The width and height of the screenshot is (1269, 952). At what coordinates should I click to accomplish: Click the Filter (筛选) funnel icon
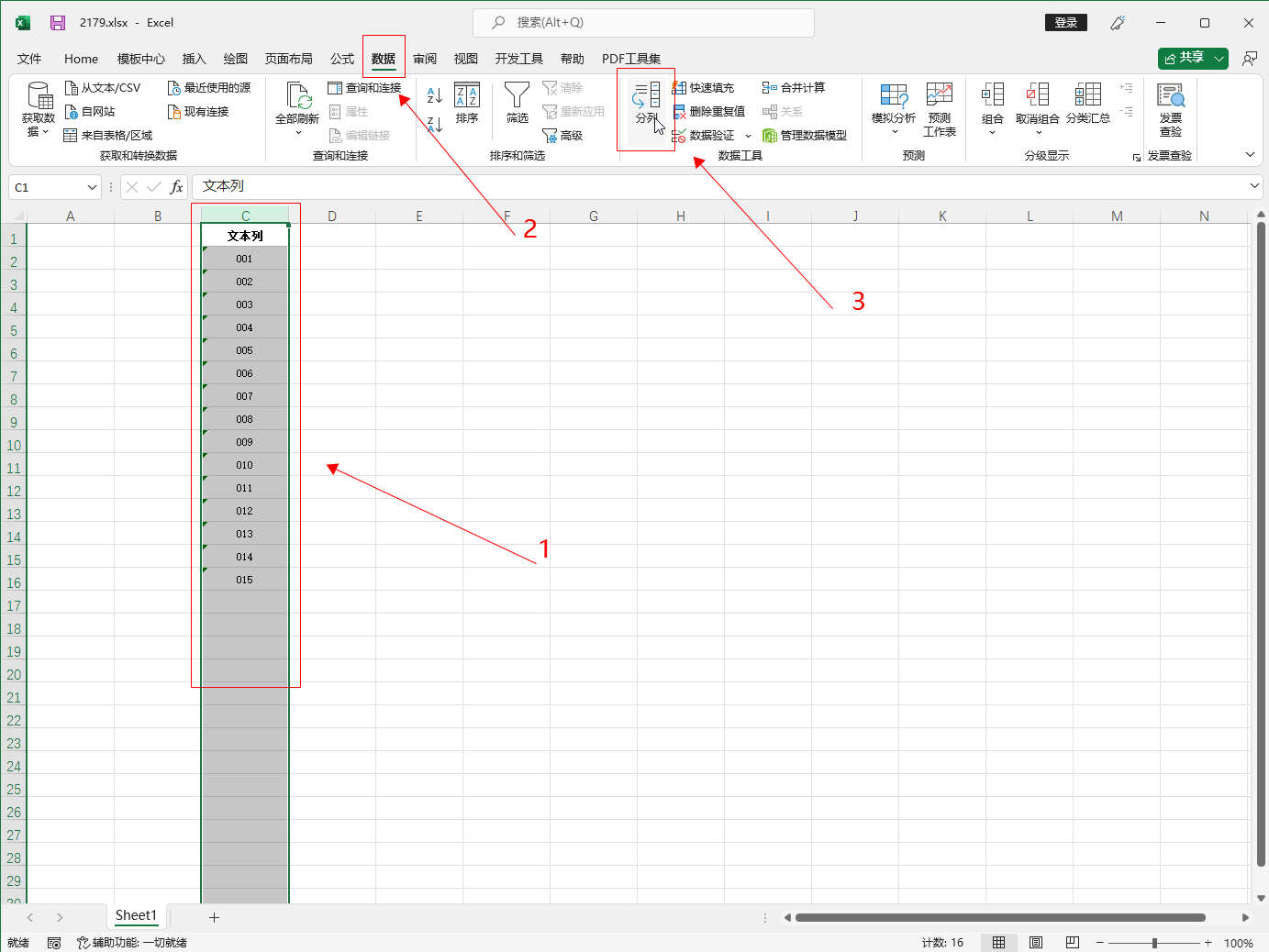click(517, 95)
